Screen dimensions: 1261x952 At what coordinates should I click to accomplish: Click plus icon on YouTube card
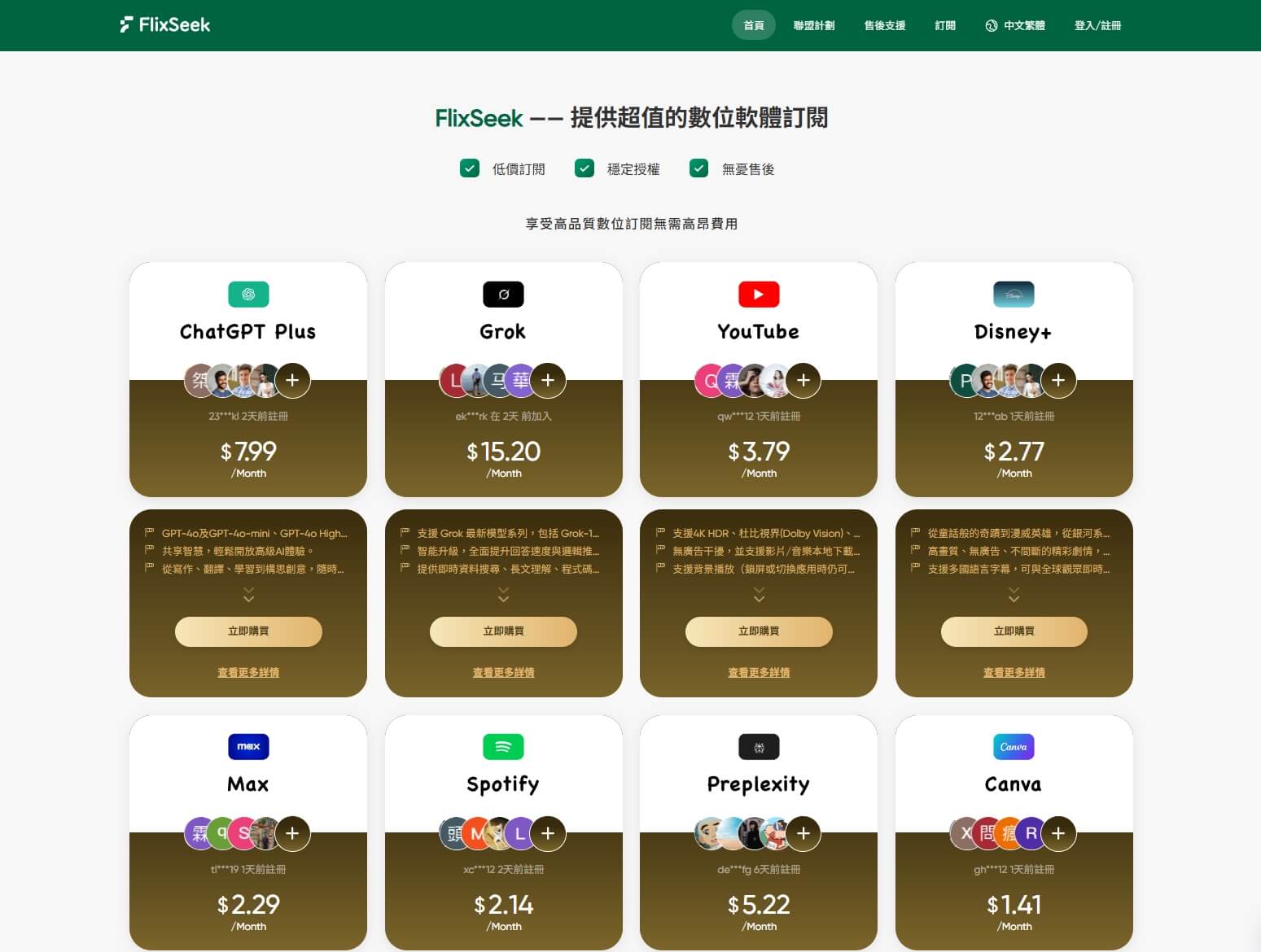pyautogui.click(x=803, y=380)
